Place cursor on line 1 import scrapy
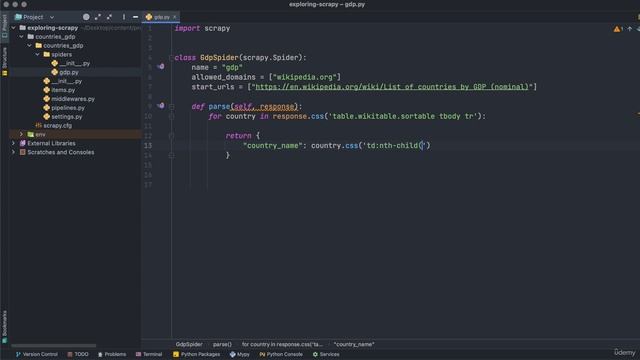 click(202, 28)
